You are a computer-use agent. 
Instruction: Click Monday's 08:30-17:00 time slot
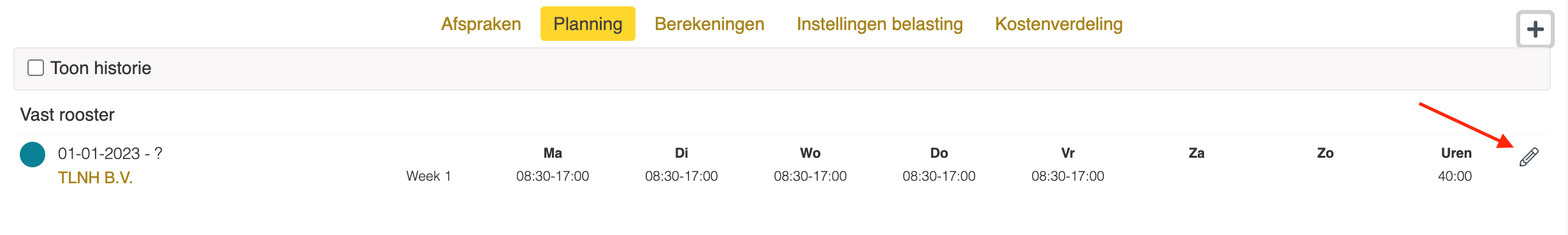click(553, 176)
